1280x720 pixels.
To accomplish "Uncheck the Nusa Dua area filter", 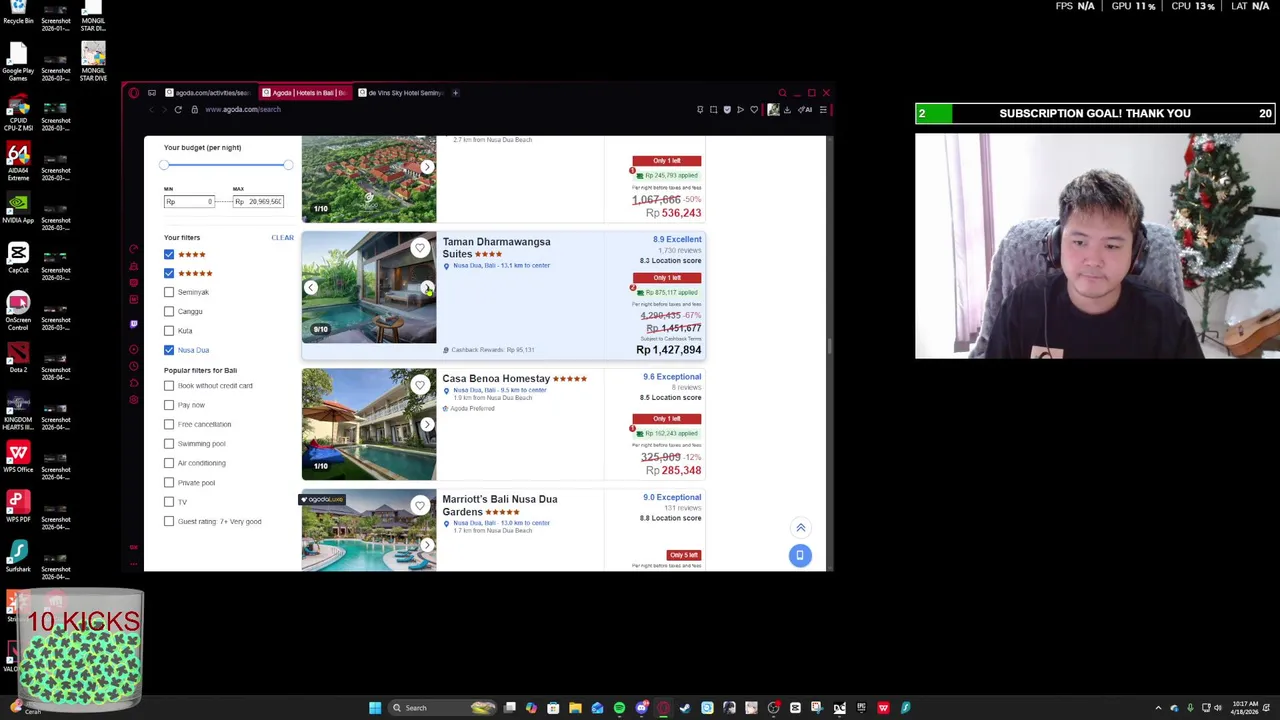I will pos(169,350).
